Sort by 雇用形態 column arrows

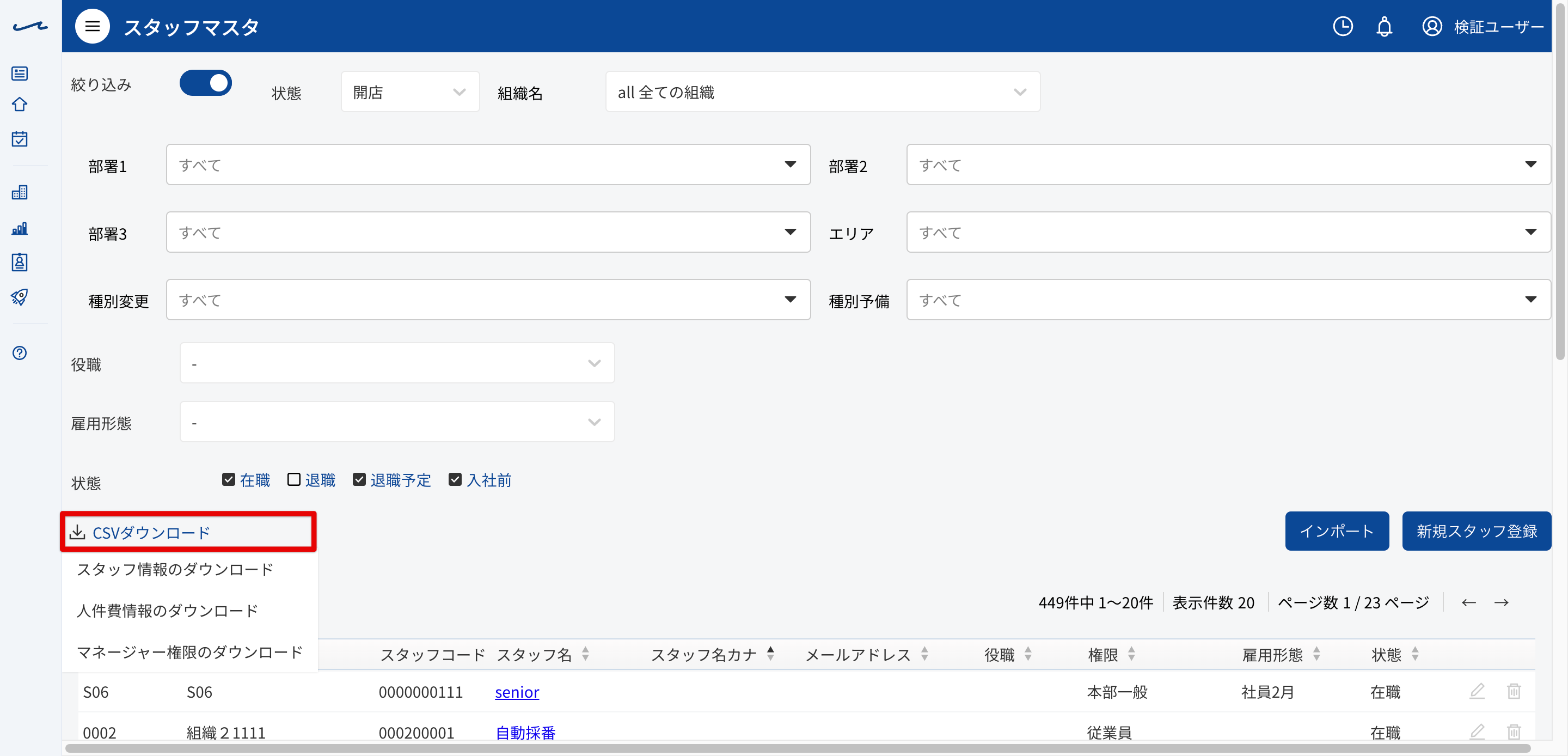coord(1316,654)
